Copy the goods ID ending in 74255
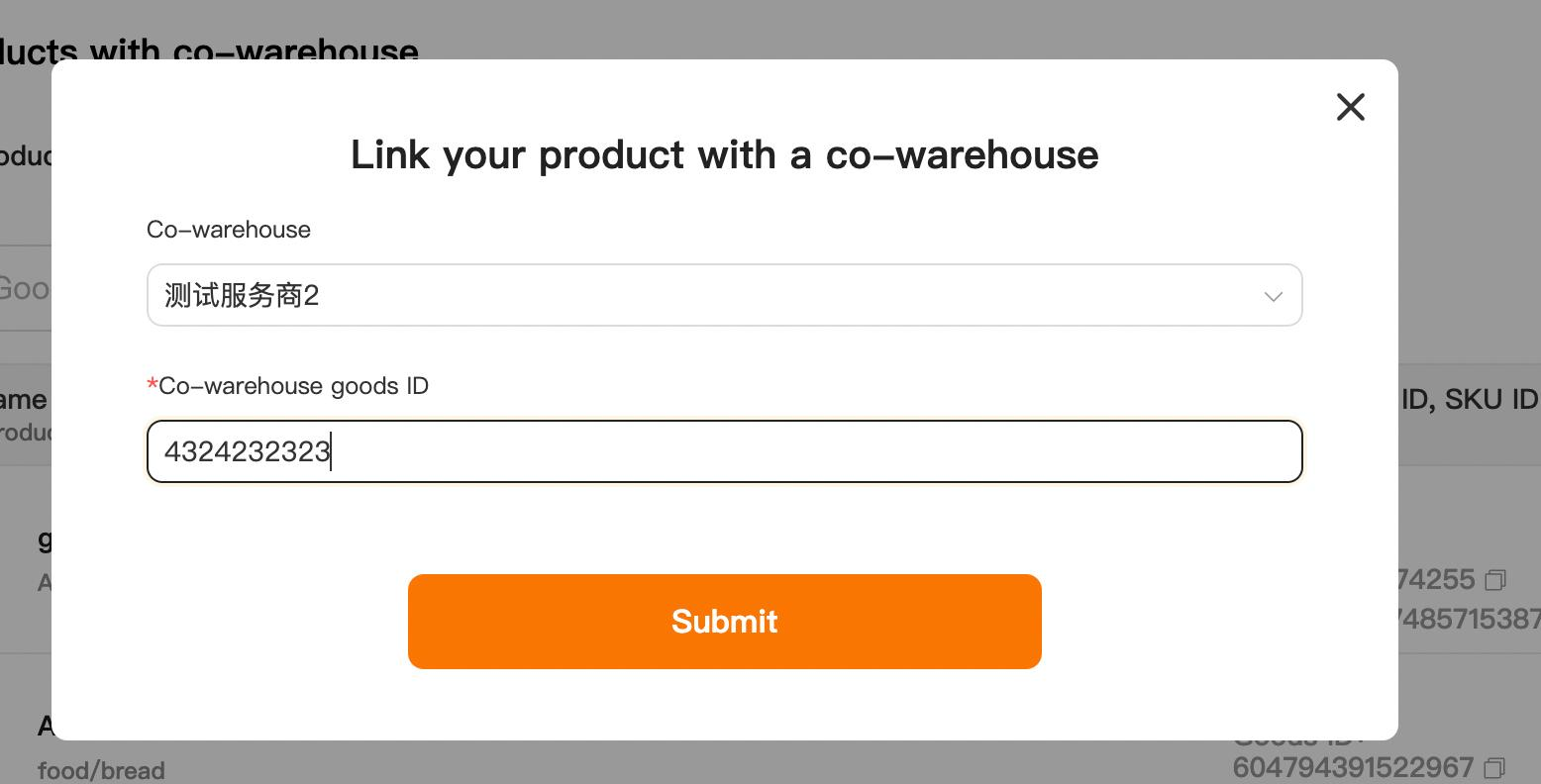The height and width of the screenshot is (784, 1541). tap(1496, 579)
